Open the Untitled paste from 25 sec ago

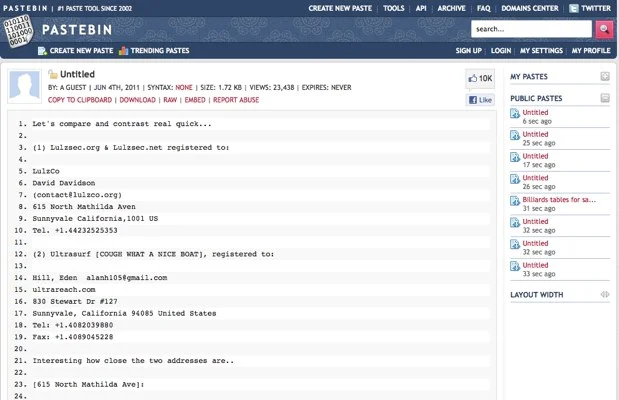(535, 134)
